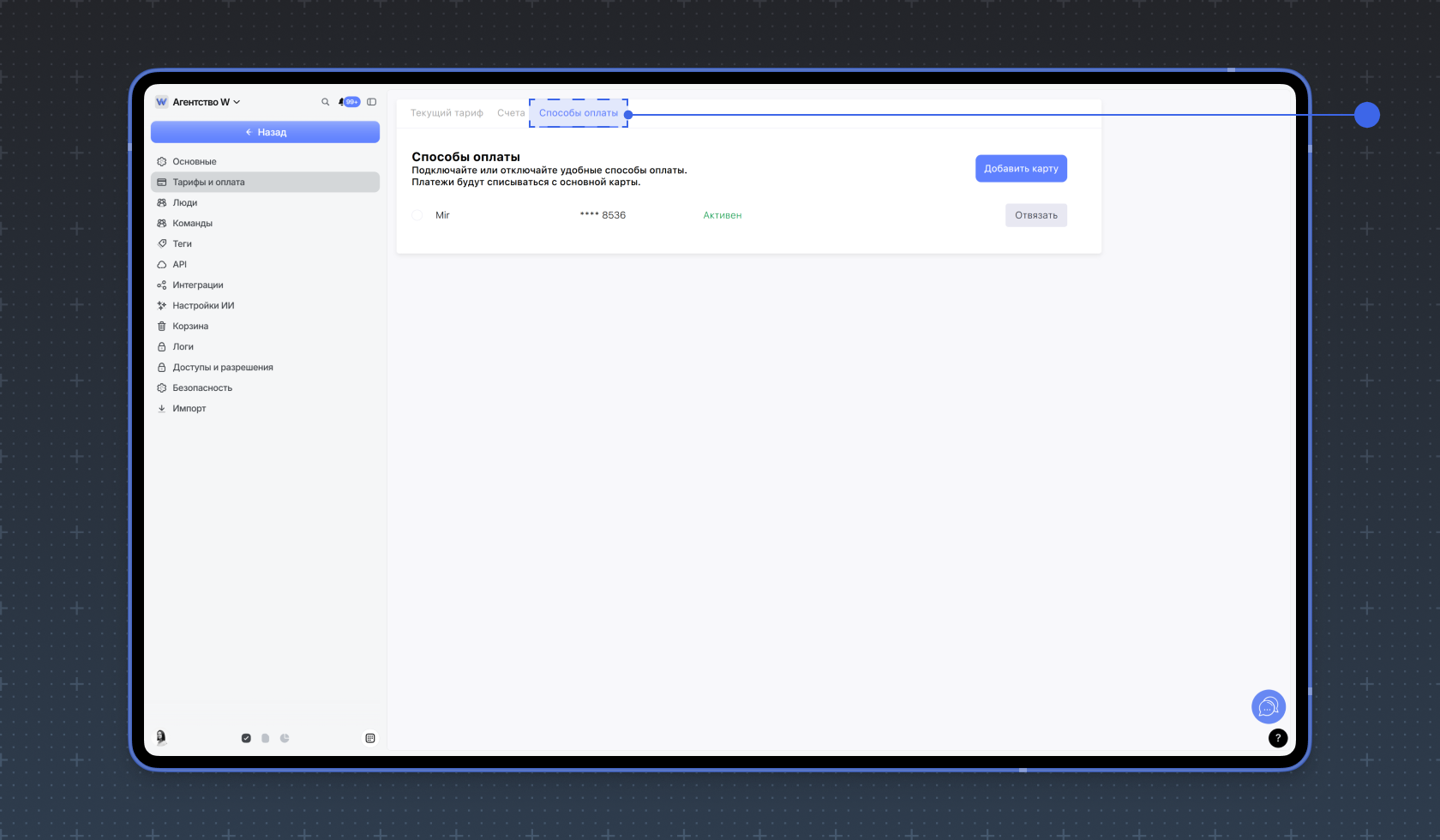
Task: Click the Добавить карту button
Action: pos(1021,169)
